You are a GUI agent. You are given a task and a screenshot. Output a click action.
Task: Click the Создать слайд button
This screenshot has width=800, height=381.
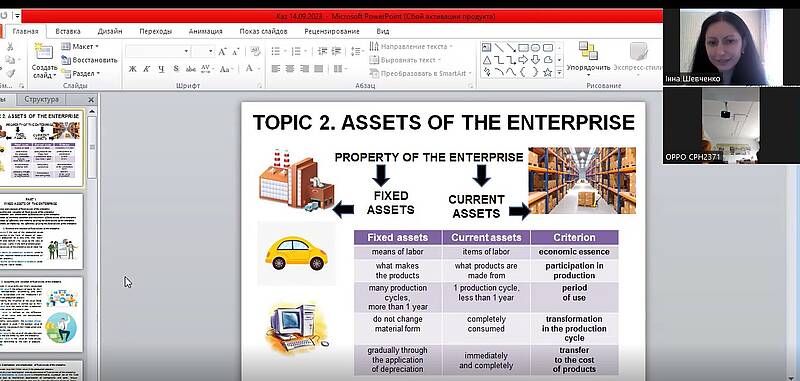(x=44, y=61)
